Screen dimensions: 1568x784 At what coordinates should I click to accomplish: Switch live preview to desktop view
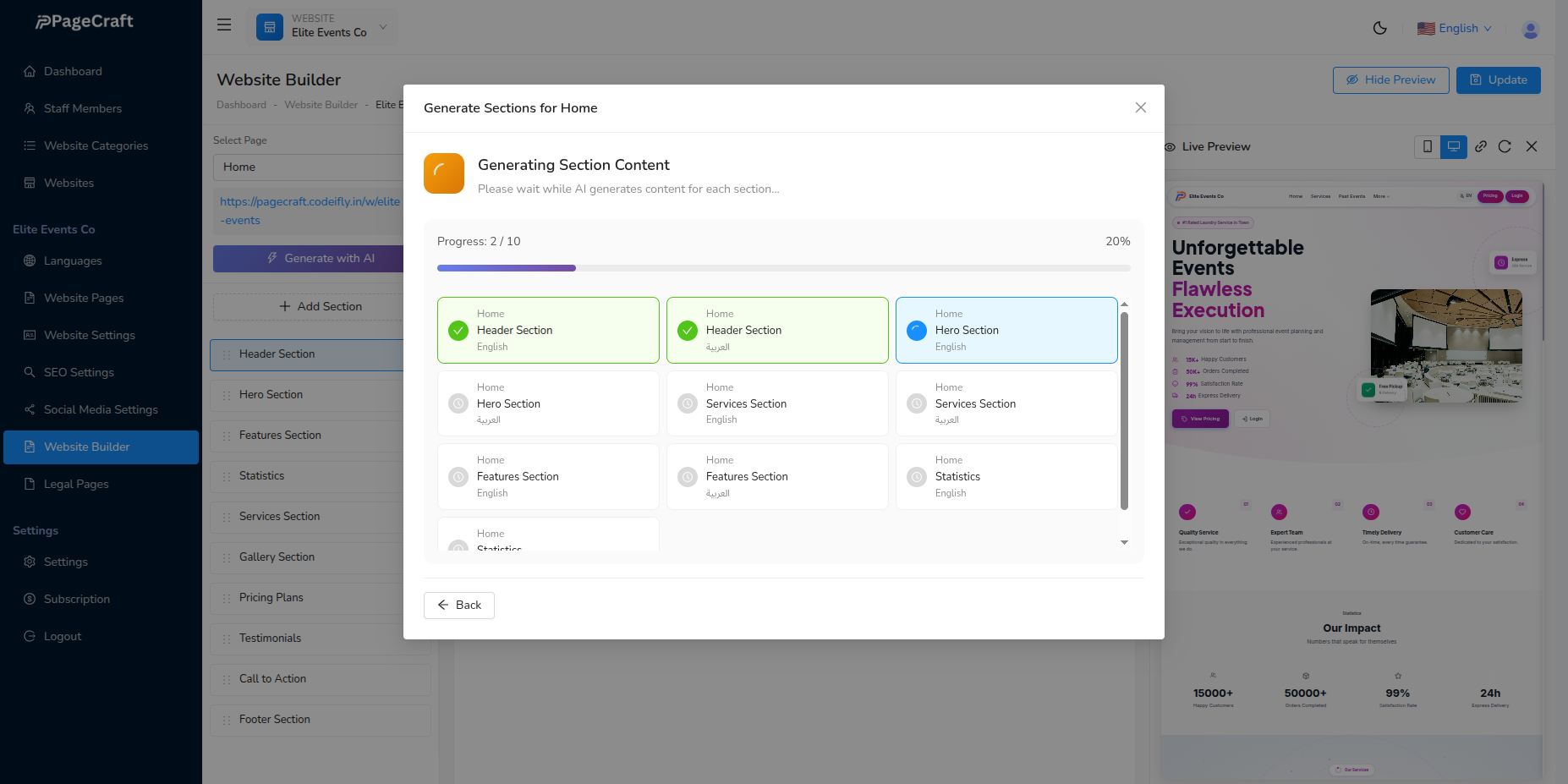(1453, 146)
